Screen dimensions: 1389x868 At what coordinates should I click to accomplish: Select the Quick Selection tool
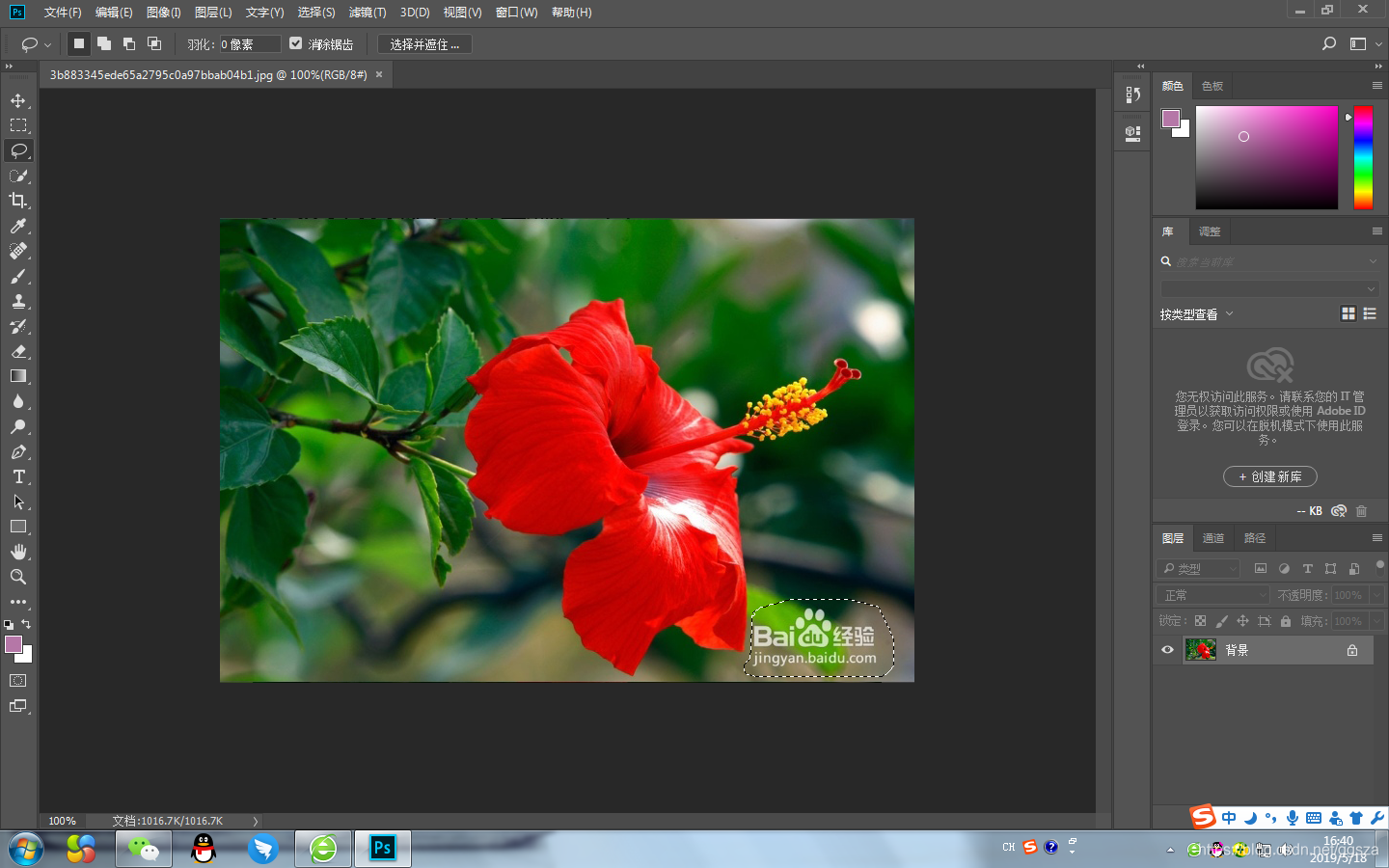tap(18, 176)
